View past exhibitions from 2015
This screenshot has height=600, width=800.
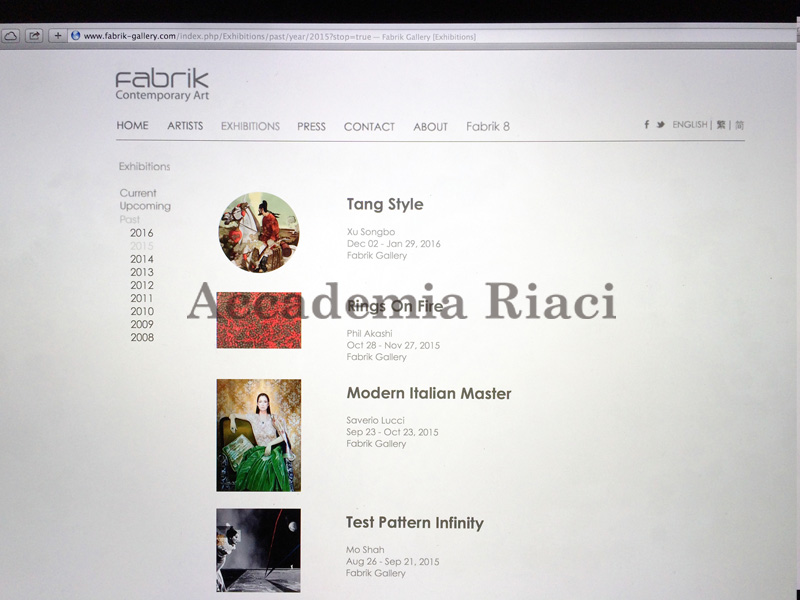pos(141,246)
